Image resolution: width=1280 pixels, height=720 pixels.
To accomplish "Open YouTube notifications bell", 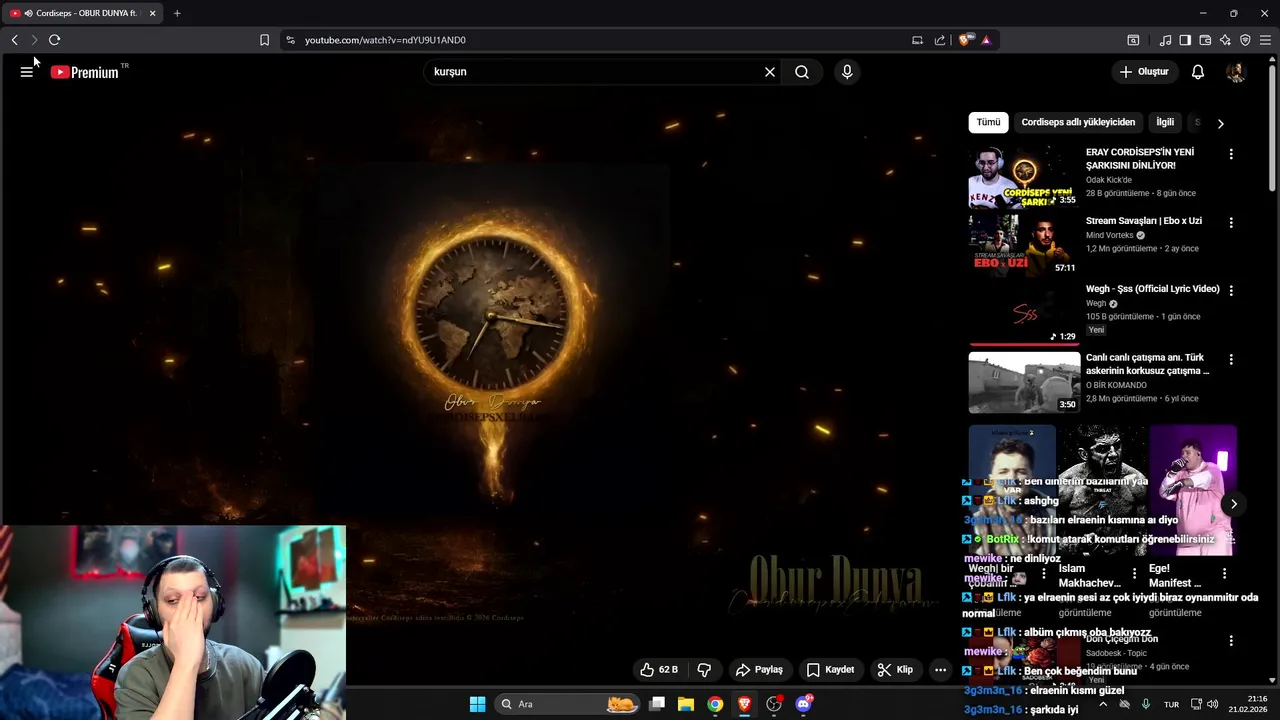I will click(1198, 72).
